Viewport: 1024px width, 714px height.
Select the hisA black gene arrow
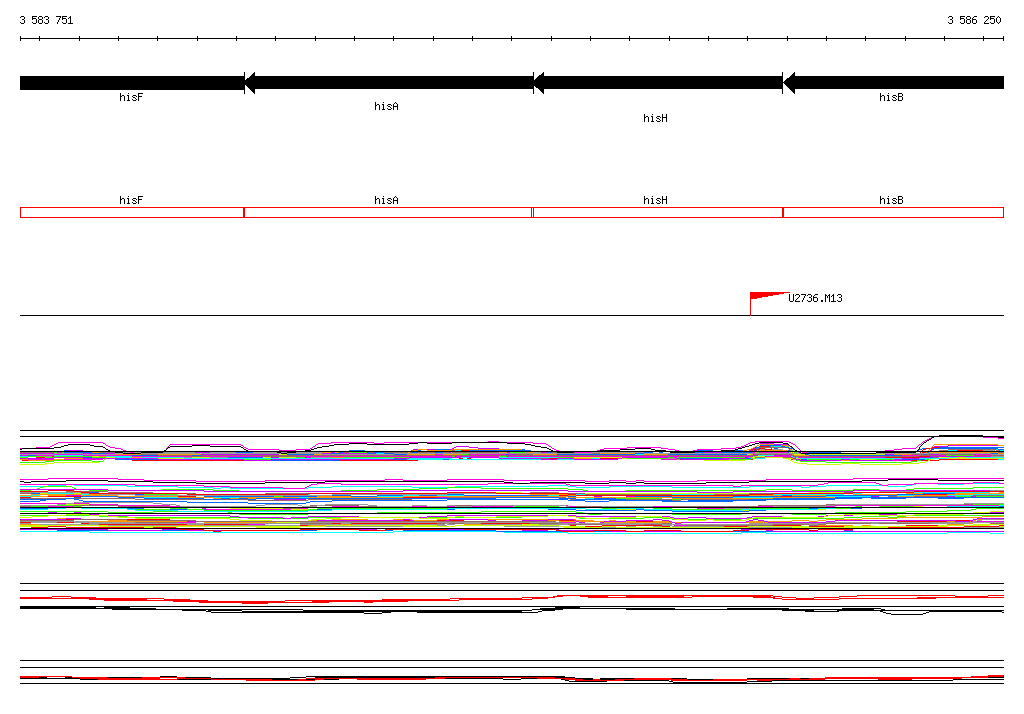coord(389,83)
